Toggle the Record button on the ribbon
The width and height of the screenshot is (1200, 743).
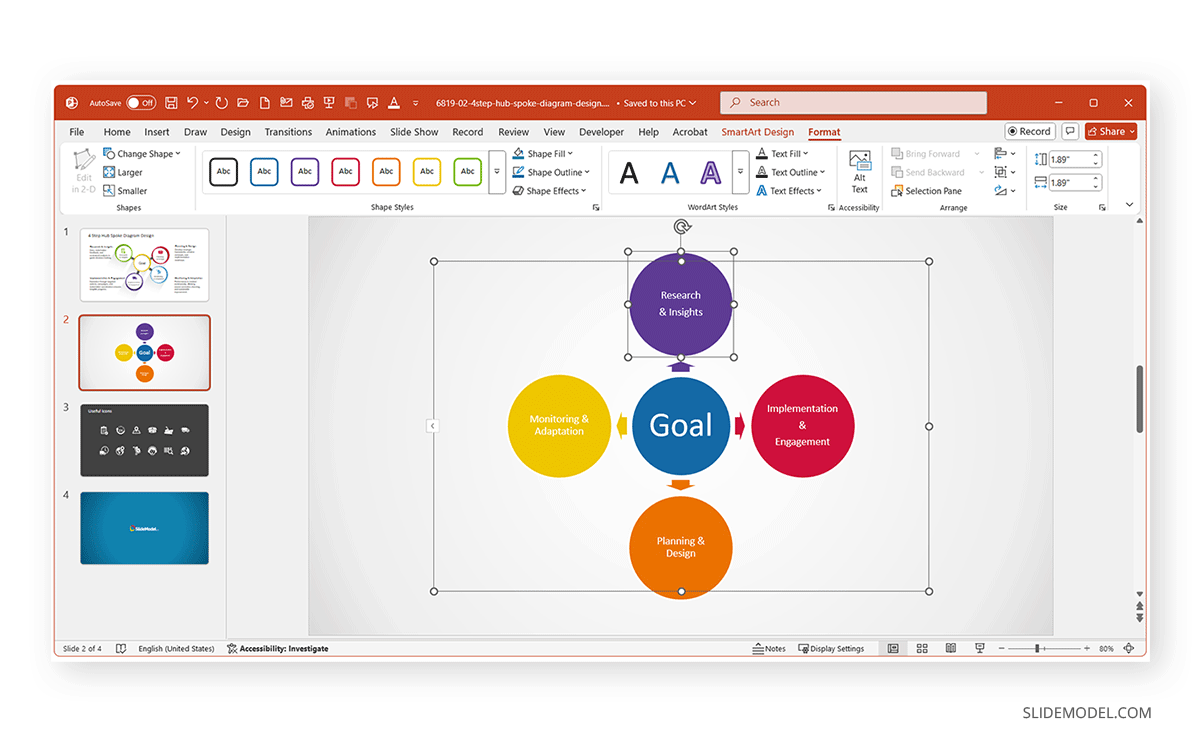coord(1029,131)
